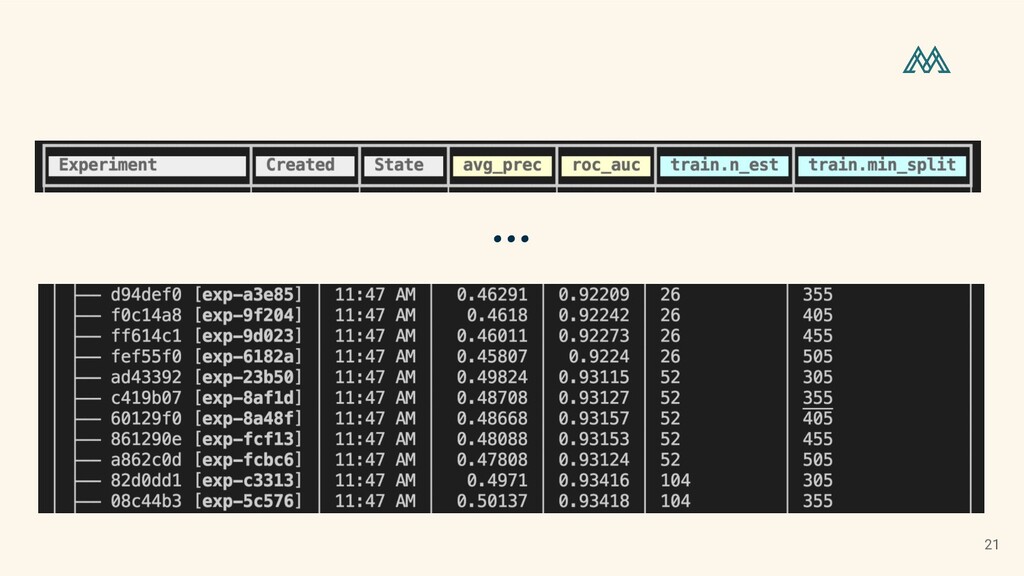Image resolution: width=1024 pixels, height=576 pixels.
Task: Click roc_auc value 0.92209
Action: 594,295
